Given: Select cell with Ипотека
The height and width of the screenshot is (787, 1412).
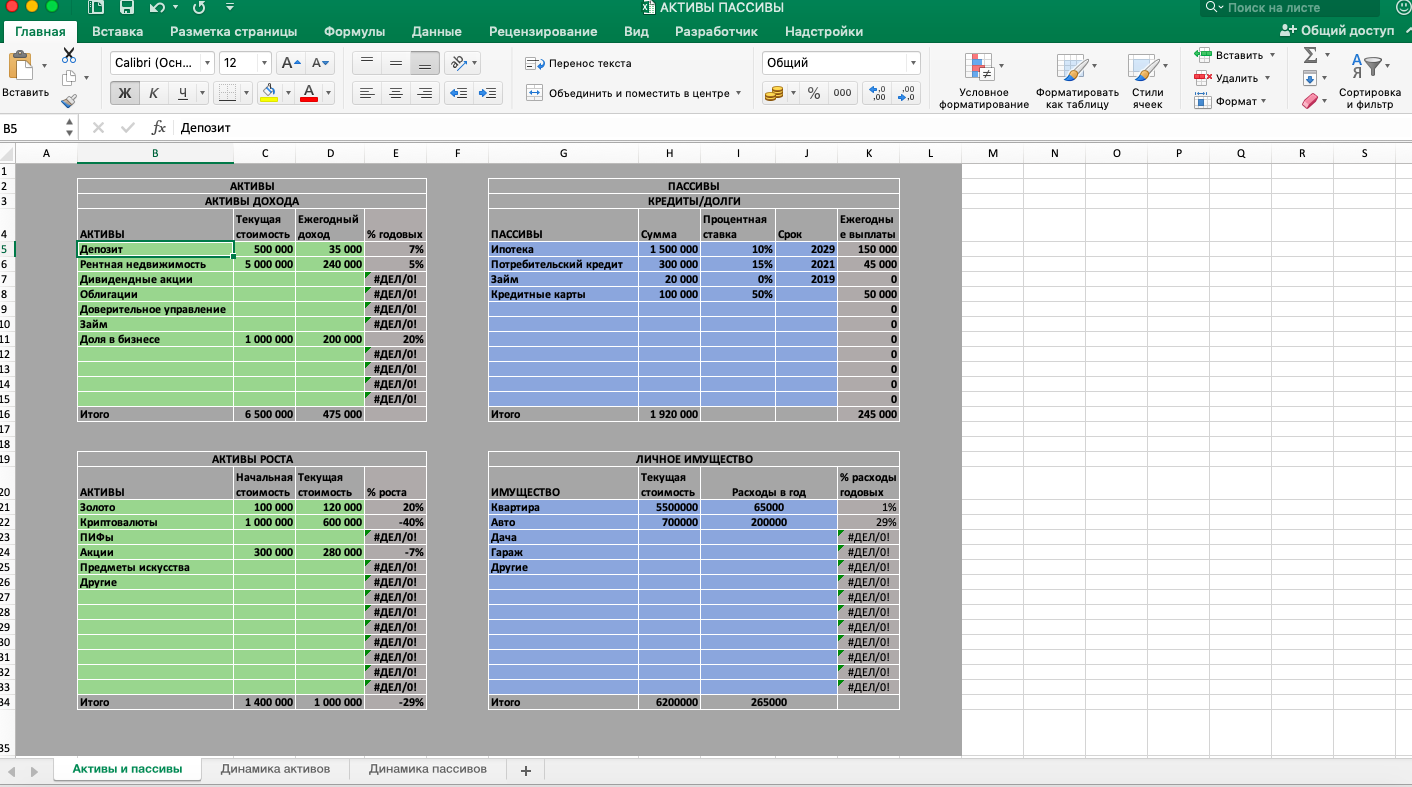Looking at the screenshot, I should pos(563,249).
